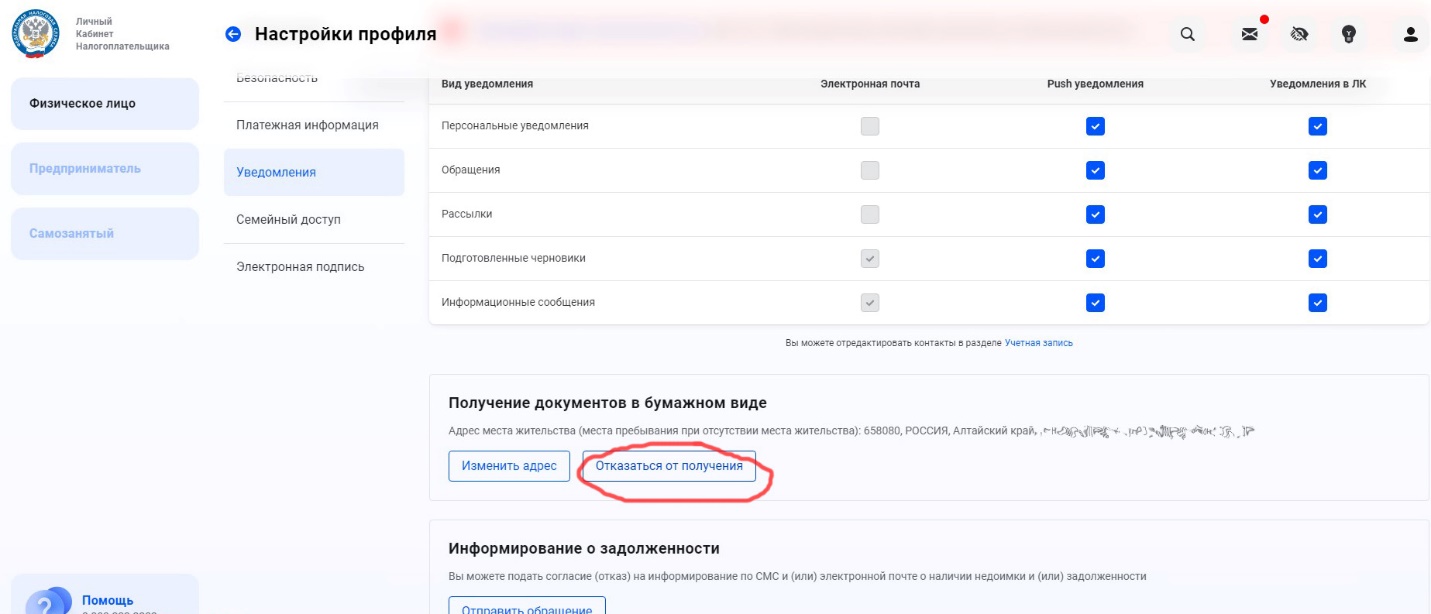The image size is (1431, 614).
Task: Open Платежная информация settings section
Action: pyautogui.click(x=314, y=125)
